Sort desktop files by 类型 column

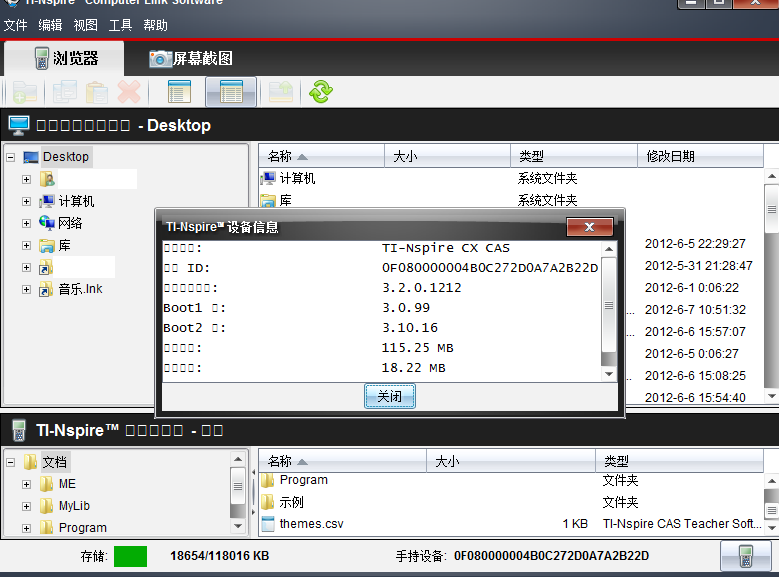coord(574,156)
